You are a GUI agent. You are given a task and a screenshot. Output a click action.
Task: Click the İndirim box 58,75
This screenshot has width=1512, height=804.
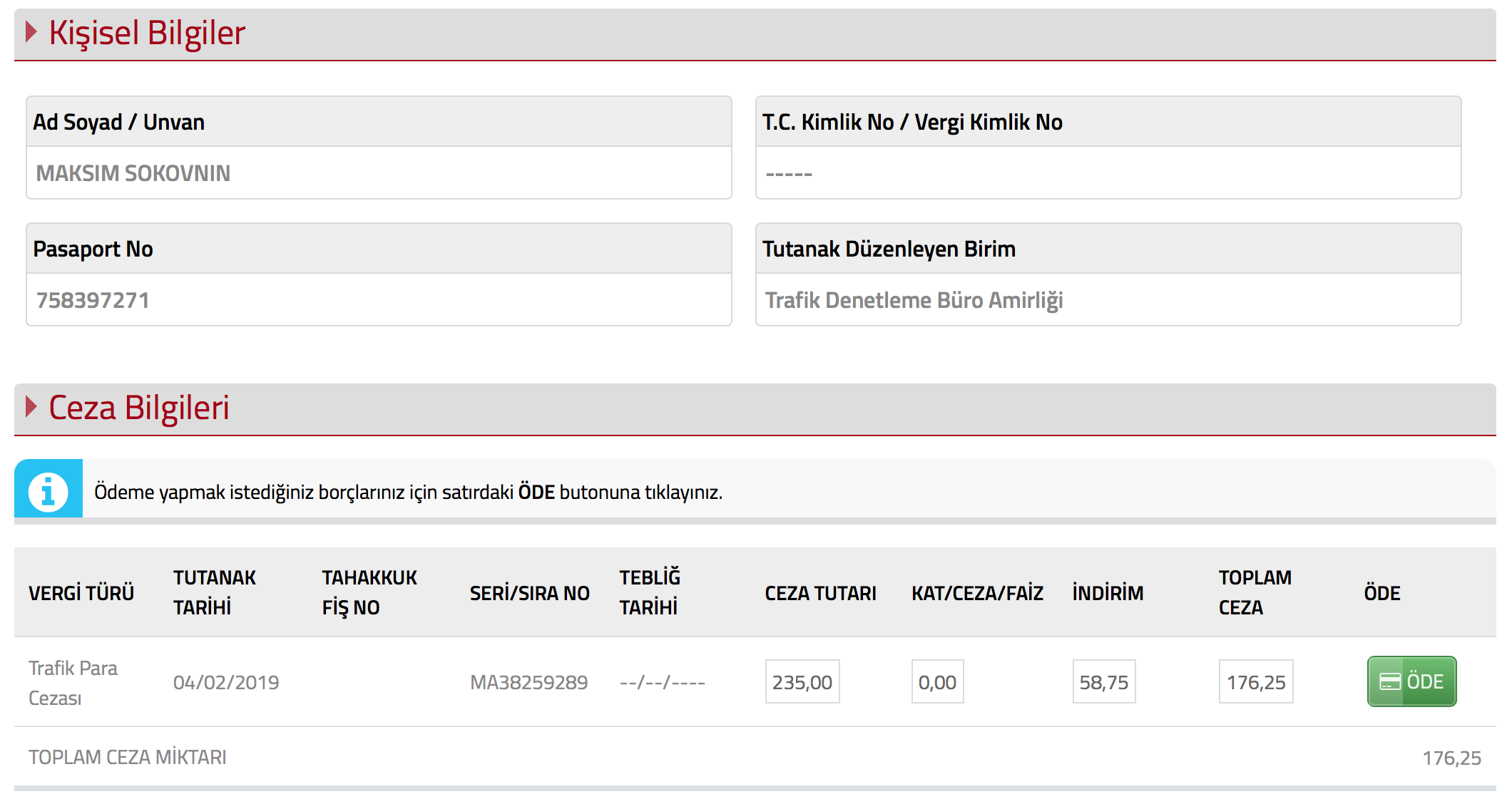point(1103,682)
